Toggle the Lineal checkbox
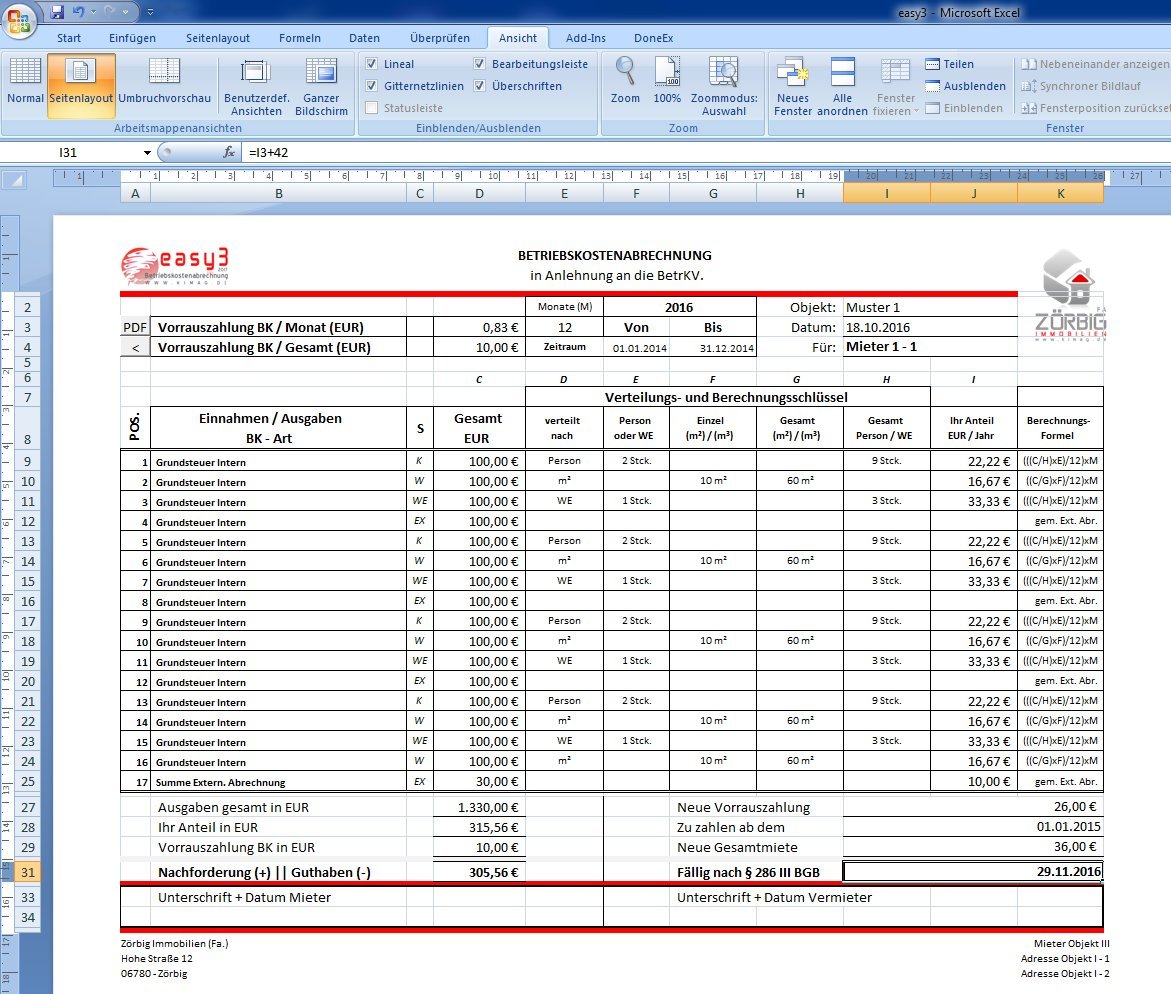 coord(371,64)
